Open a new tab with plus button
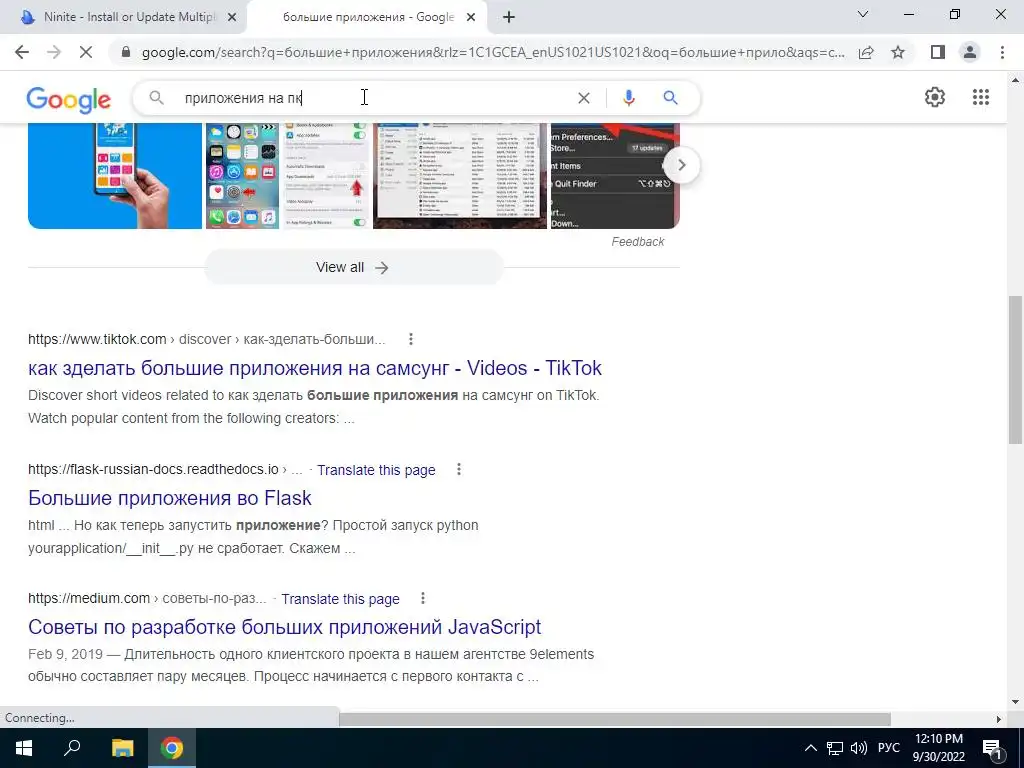This screenshot has width=1024, height=768. (x=509, y=18)
